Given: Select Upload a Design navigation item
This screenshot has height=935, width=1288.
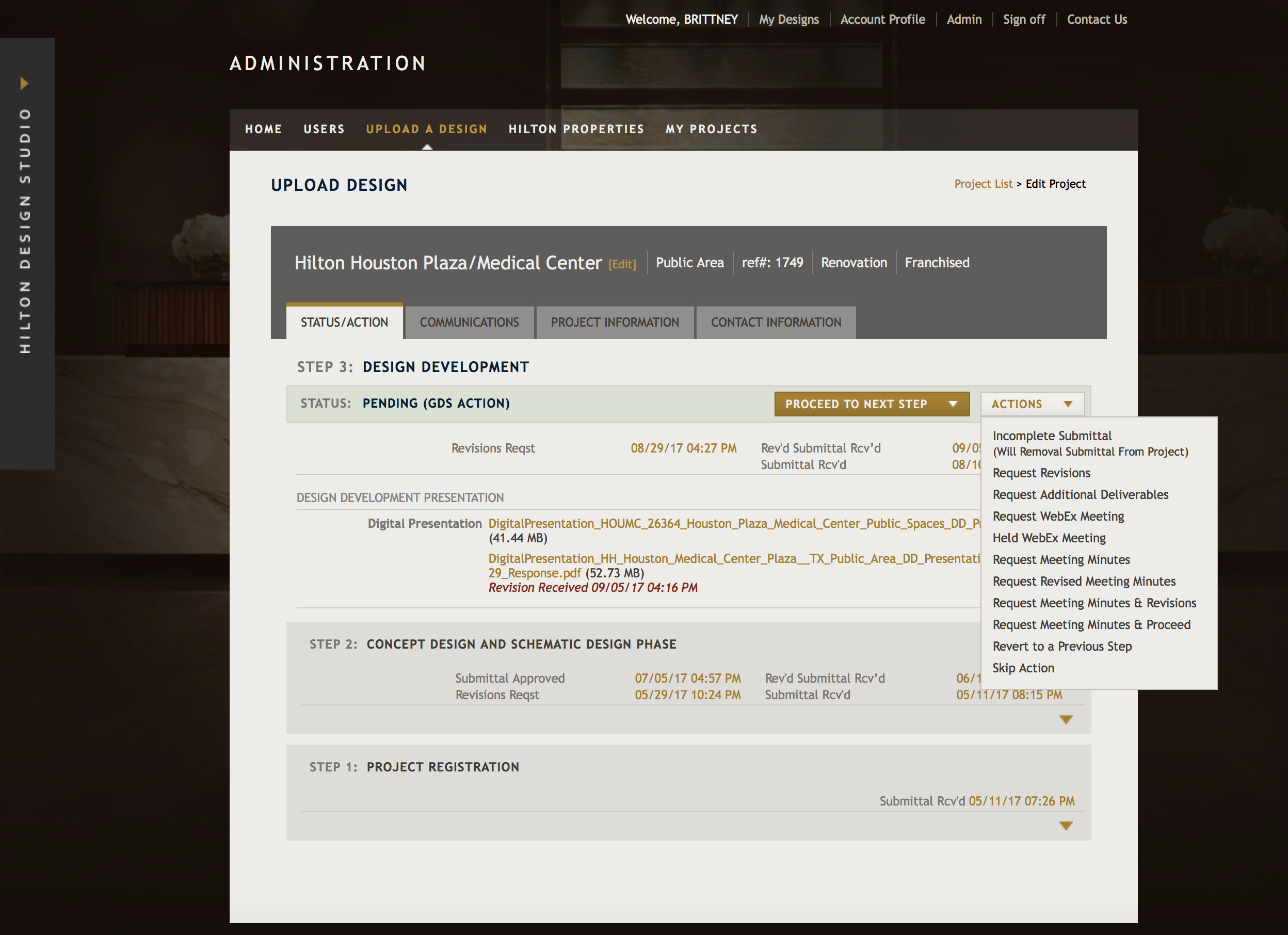Looking at the screenshot, I should [x=426, y=129].
